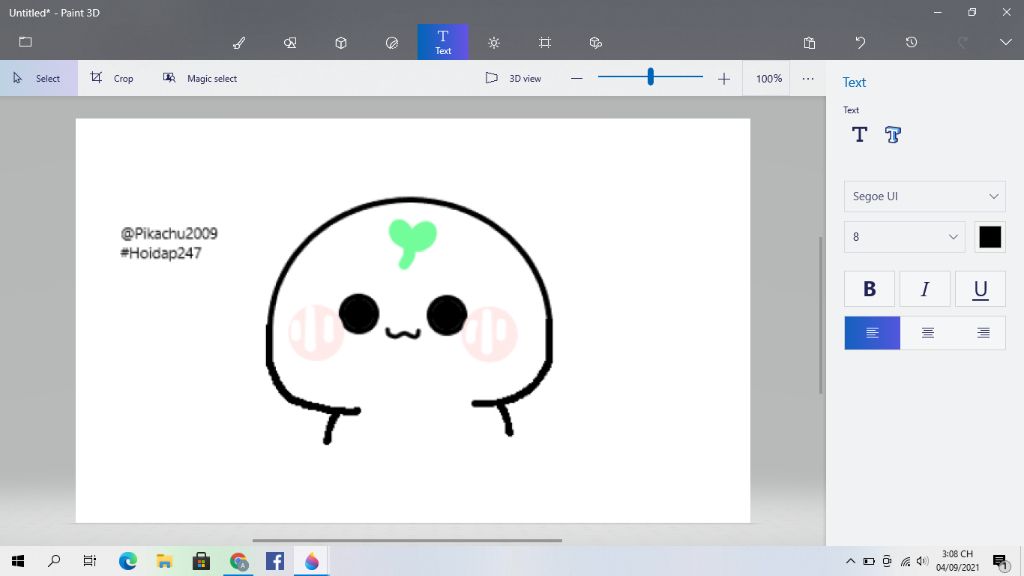1024x576 pixels.
Task: Align text left
Action: pyautogui.click(x=872, y=333)
